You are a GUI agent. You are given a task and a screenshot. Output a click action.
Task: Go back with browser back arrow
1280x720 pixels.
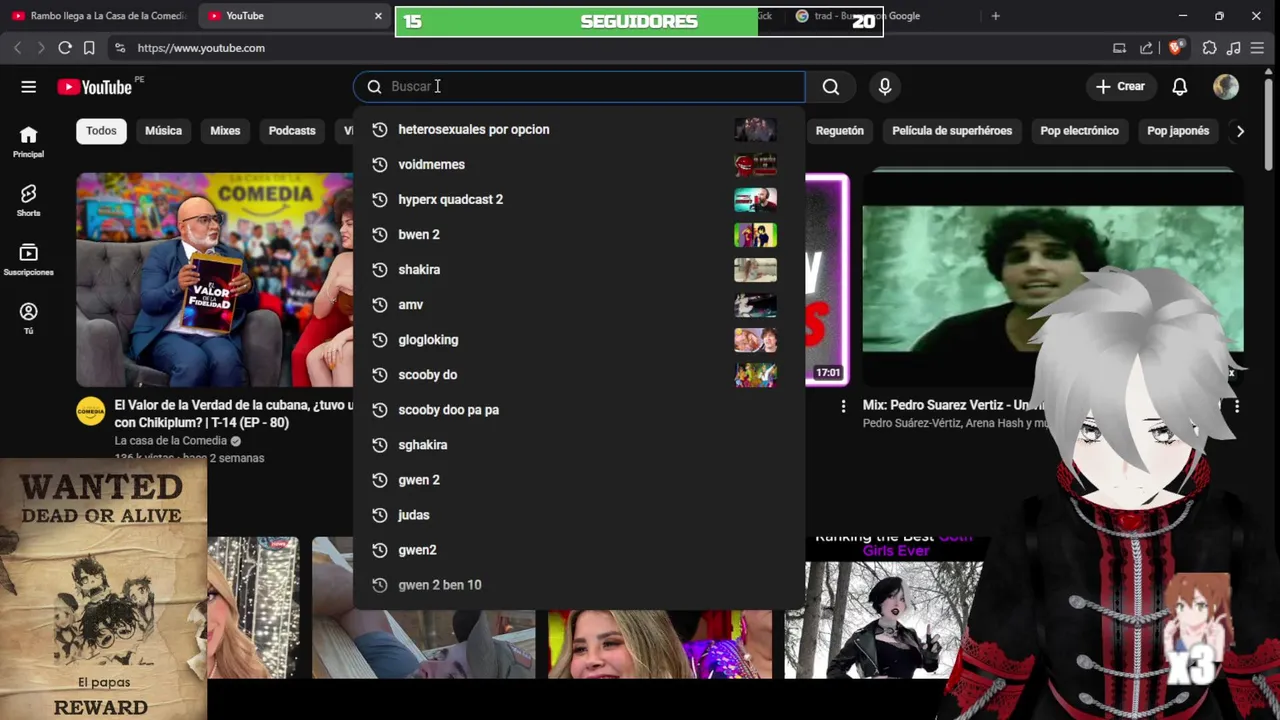(17, 48)
